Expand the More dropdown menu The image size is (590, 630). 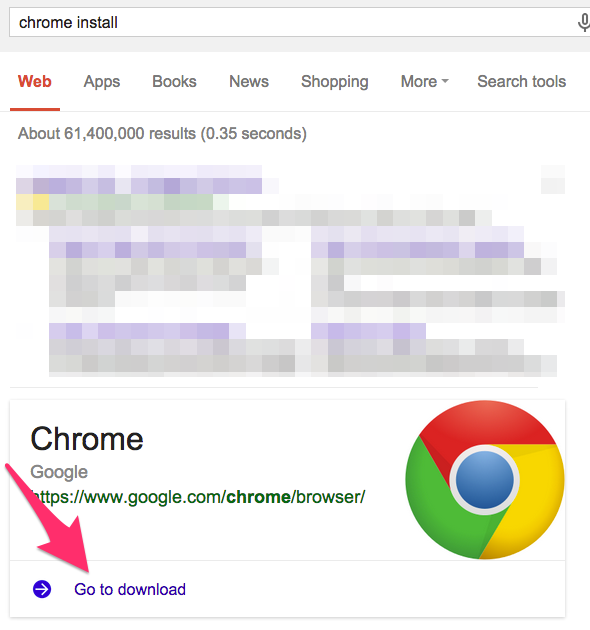(424, 82)
